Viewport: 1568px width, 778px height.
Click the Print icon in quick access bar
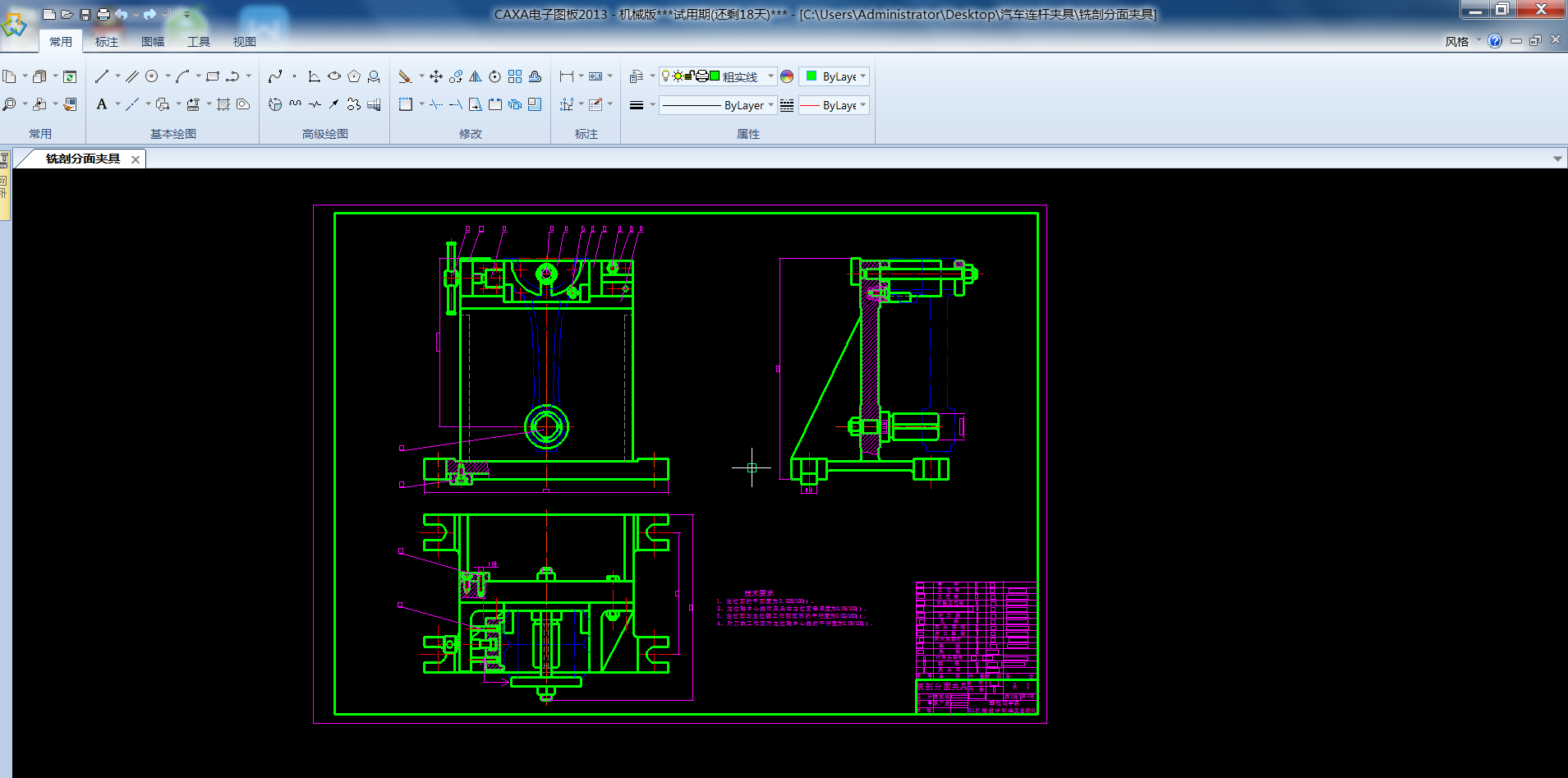pos(103,14)
